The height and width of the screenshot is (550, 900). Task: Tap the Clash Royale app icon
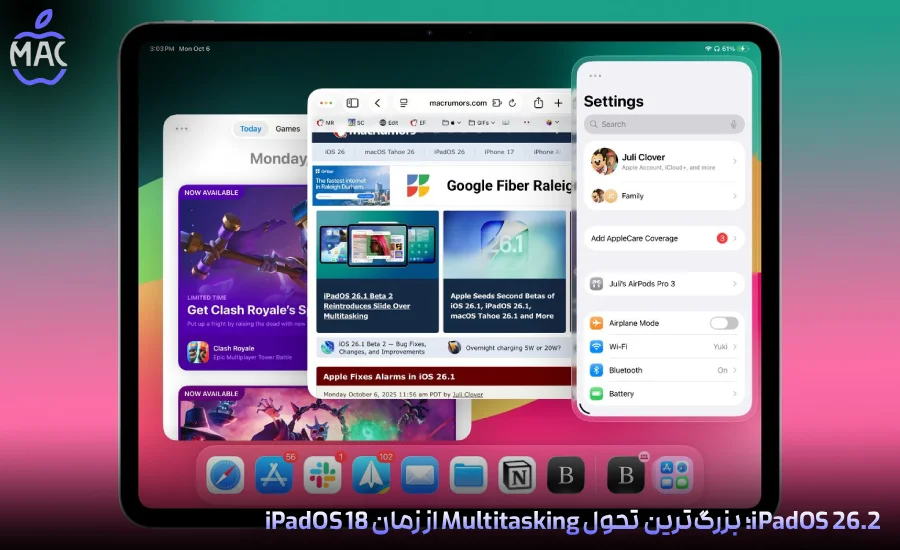(198, 352)
